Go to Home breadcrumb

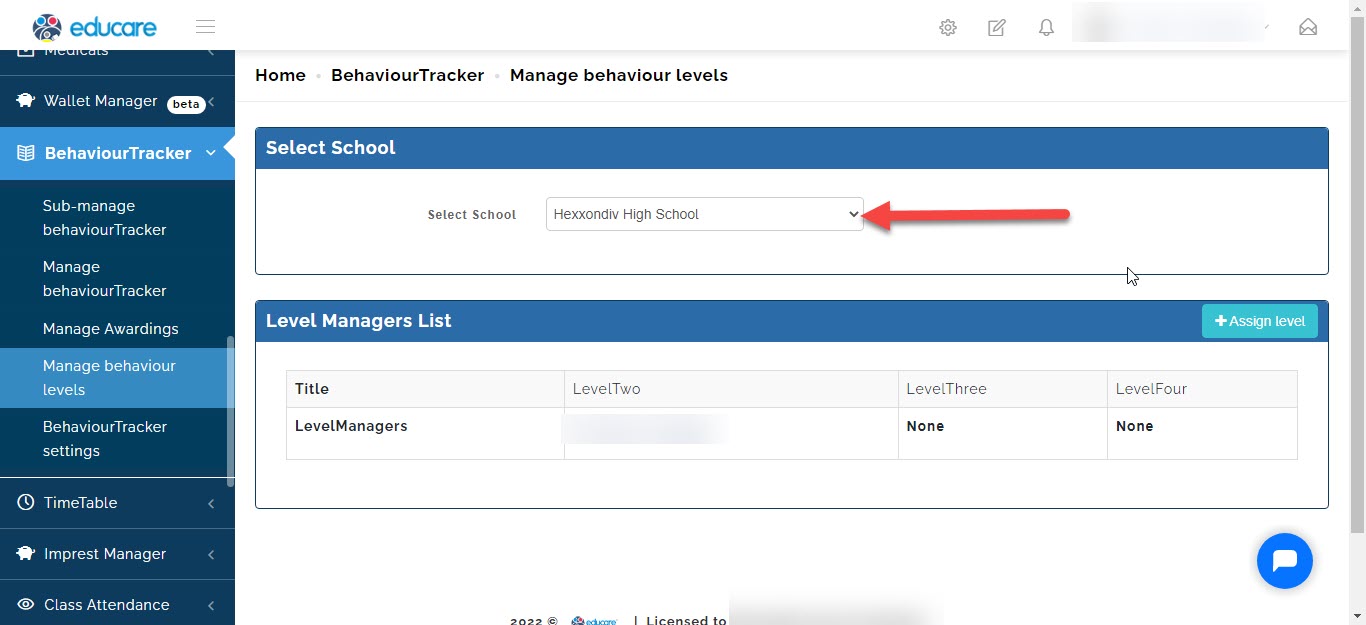280,75
